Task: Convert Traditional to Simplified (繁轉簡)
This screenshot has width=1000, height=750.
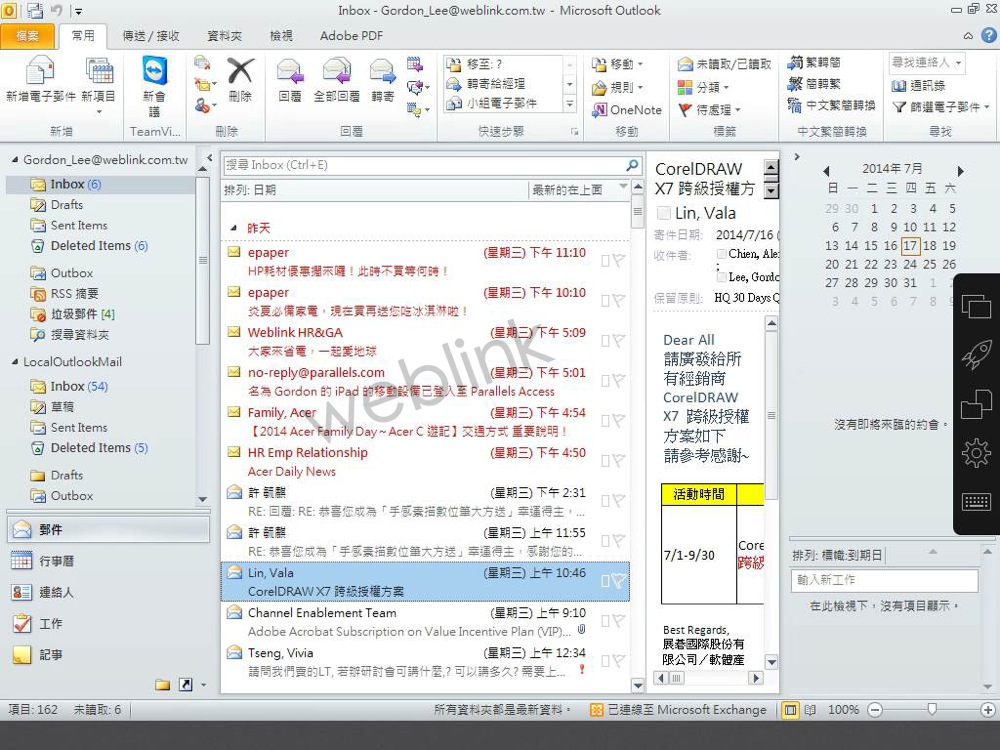Action: 814,62
